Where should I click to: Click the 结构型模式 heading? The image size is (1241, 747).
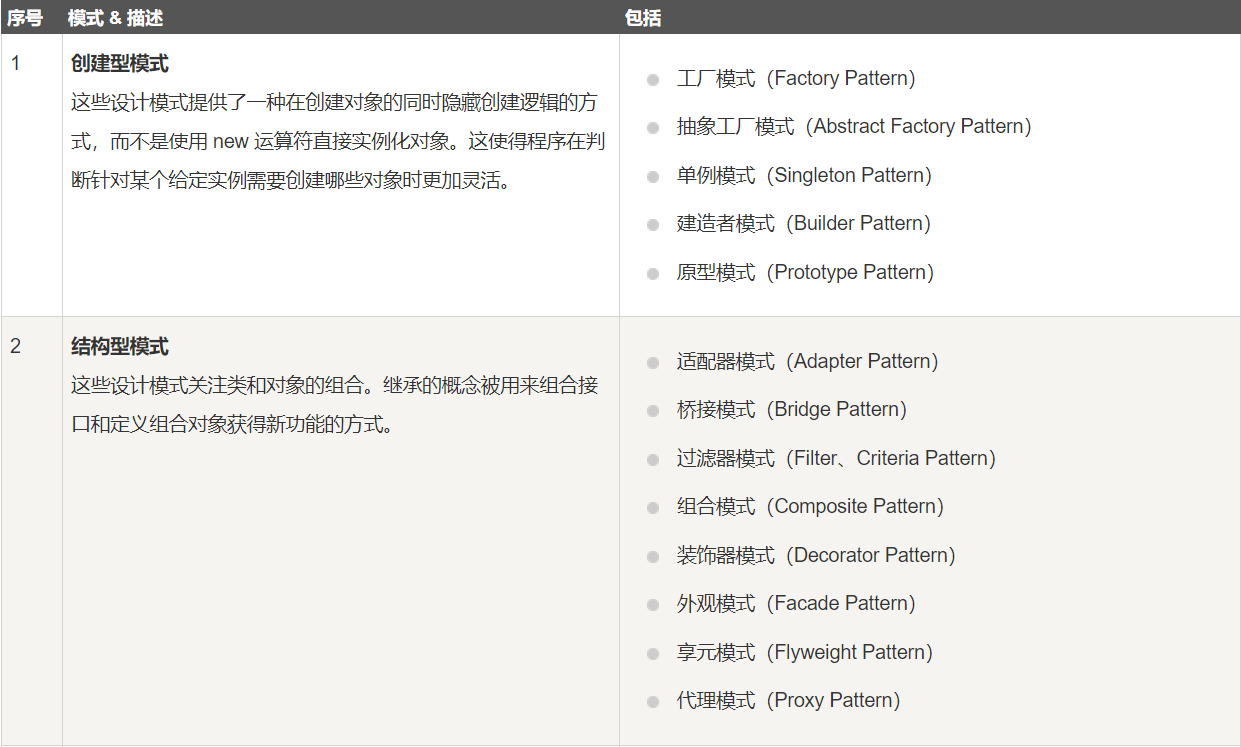(120, 347)
